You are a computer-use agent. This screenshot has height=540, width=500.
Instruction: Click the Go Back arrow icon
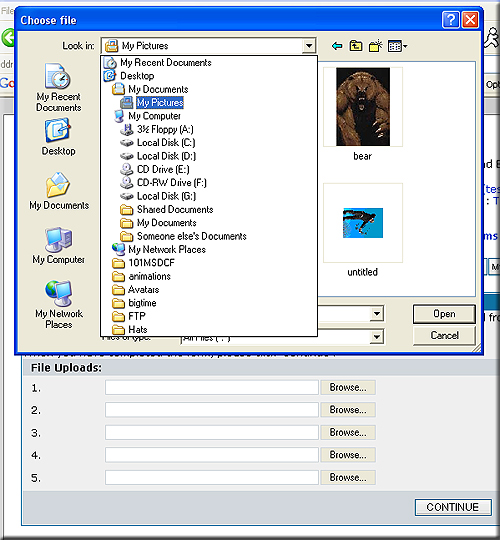point(337,46)
